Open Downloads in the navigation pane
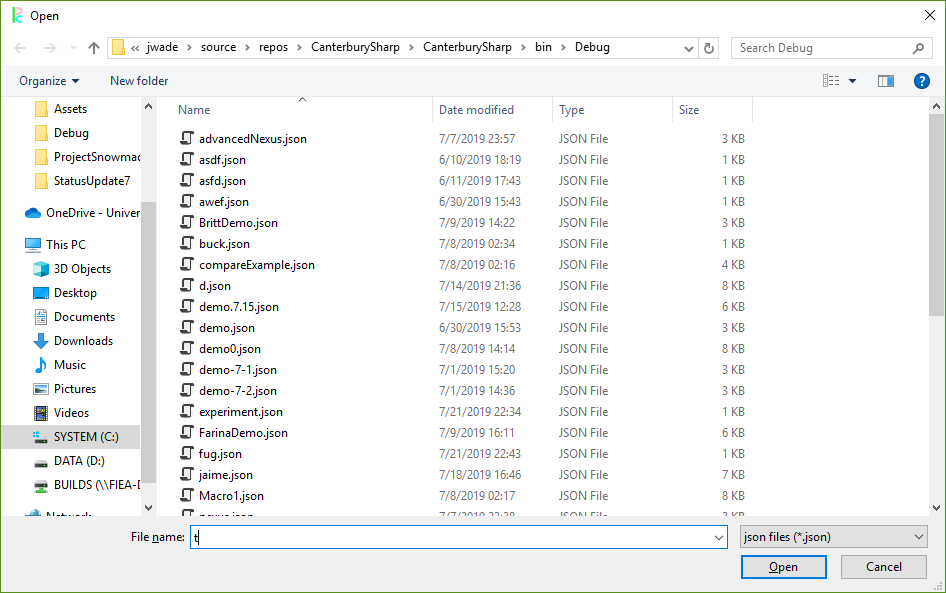Viewport: 946px width, 593px height. point(83,341)
